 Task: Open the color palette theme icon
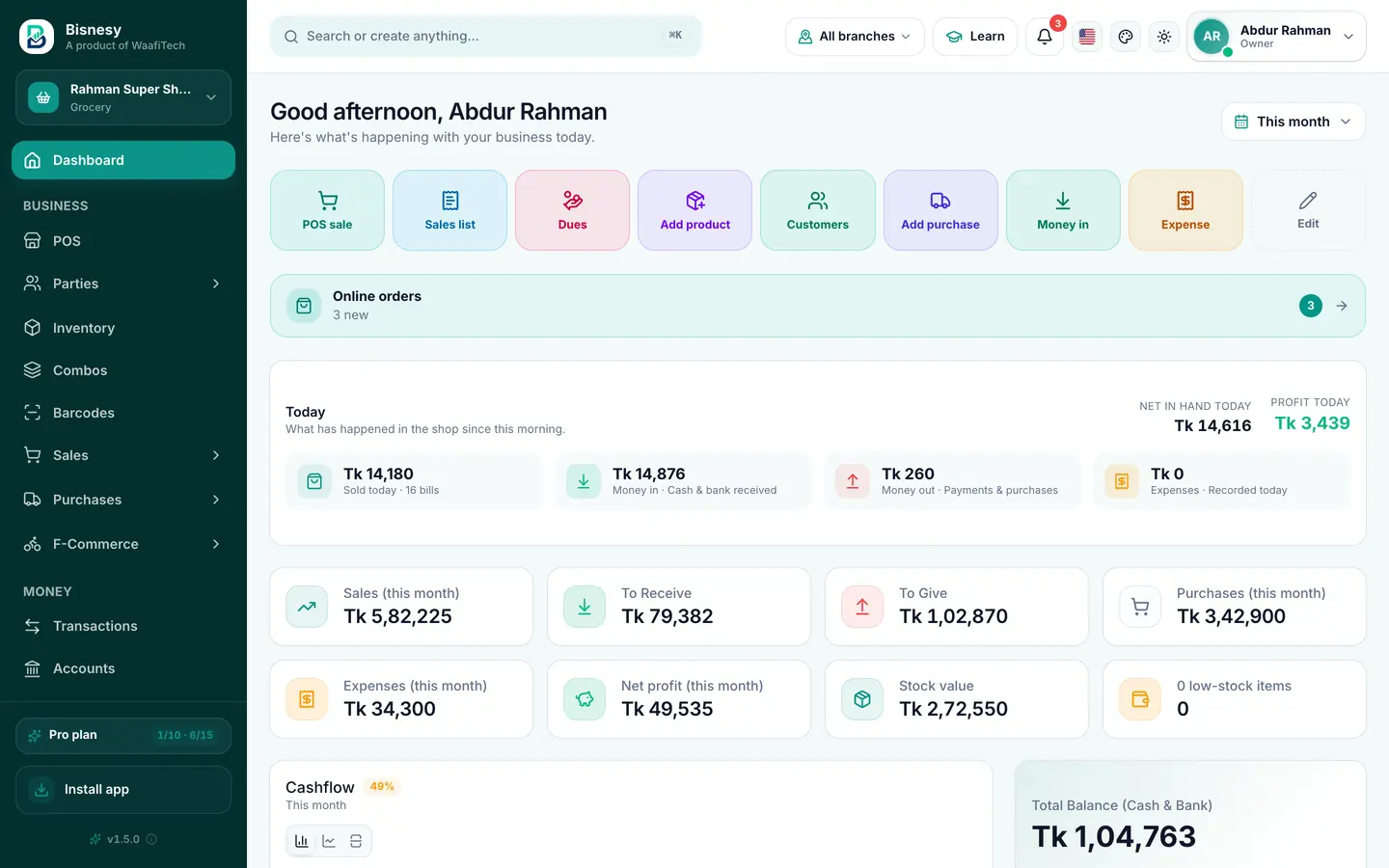click(1126, 37)
